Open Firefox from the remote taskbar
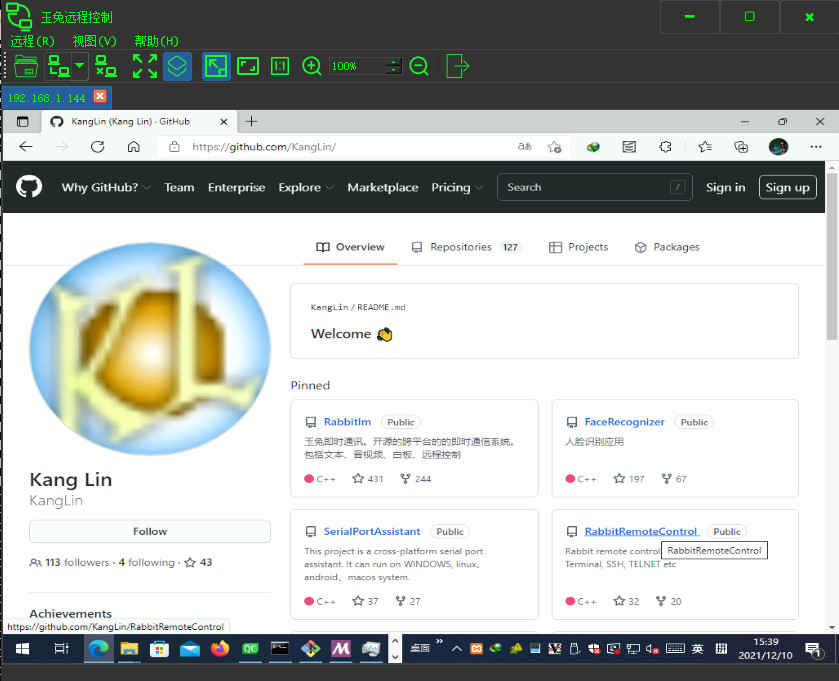 (220, 649)
